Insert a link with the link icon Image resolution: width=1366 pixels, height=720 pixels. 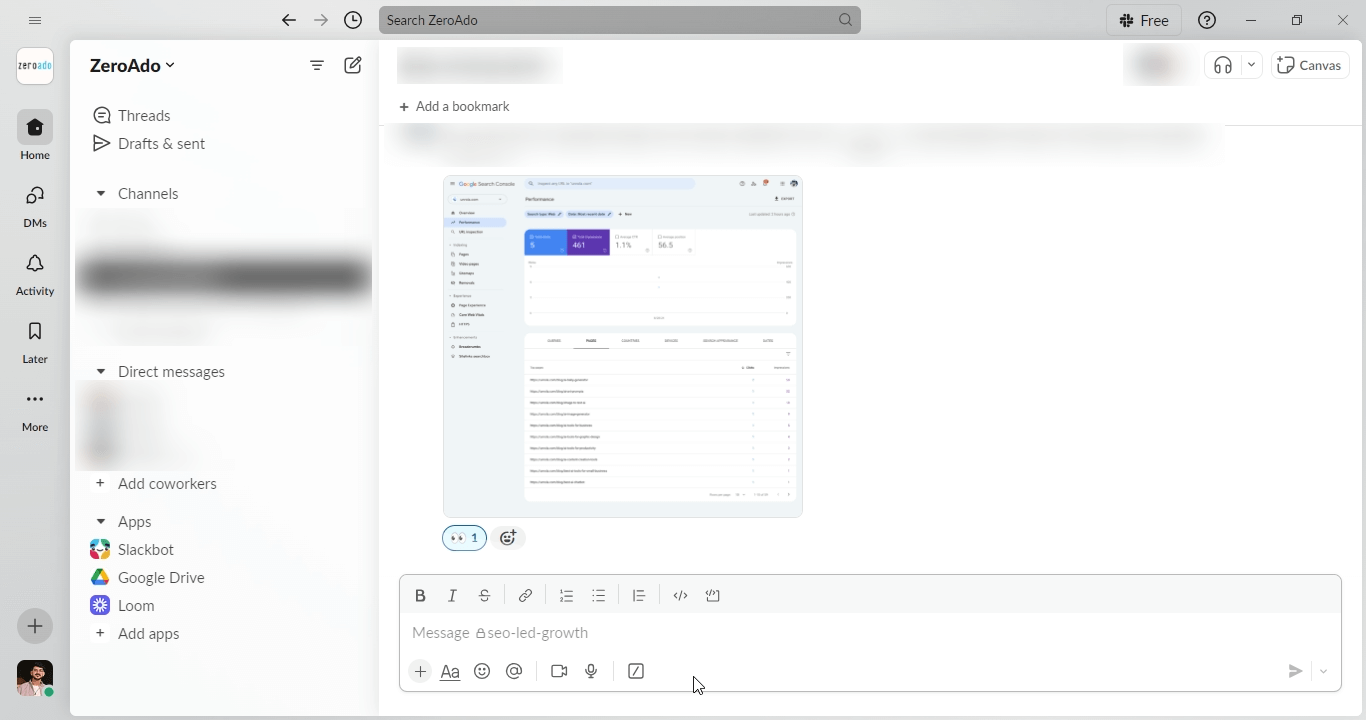tap(525, 595)
